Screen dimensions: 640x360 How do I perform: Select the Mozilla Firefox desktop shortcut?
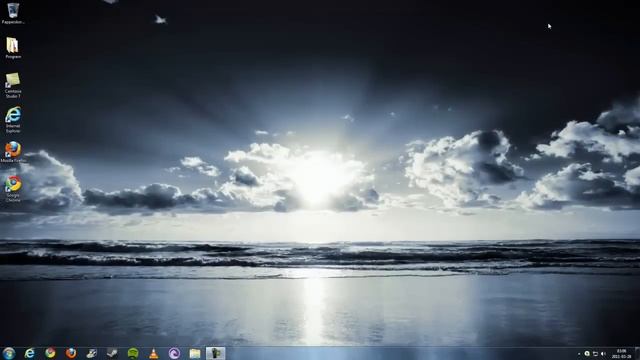coord(13,152)
